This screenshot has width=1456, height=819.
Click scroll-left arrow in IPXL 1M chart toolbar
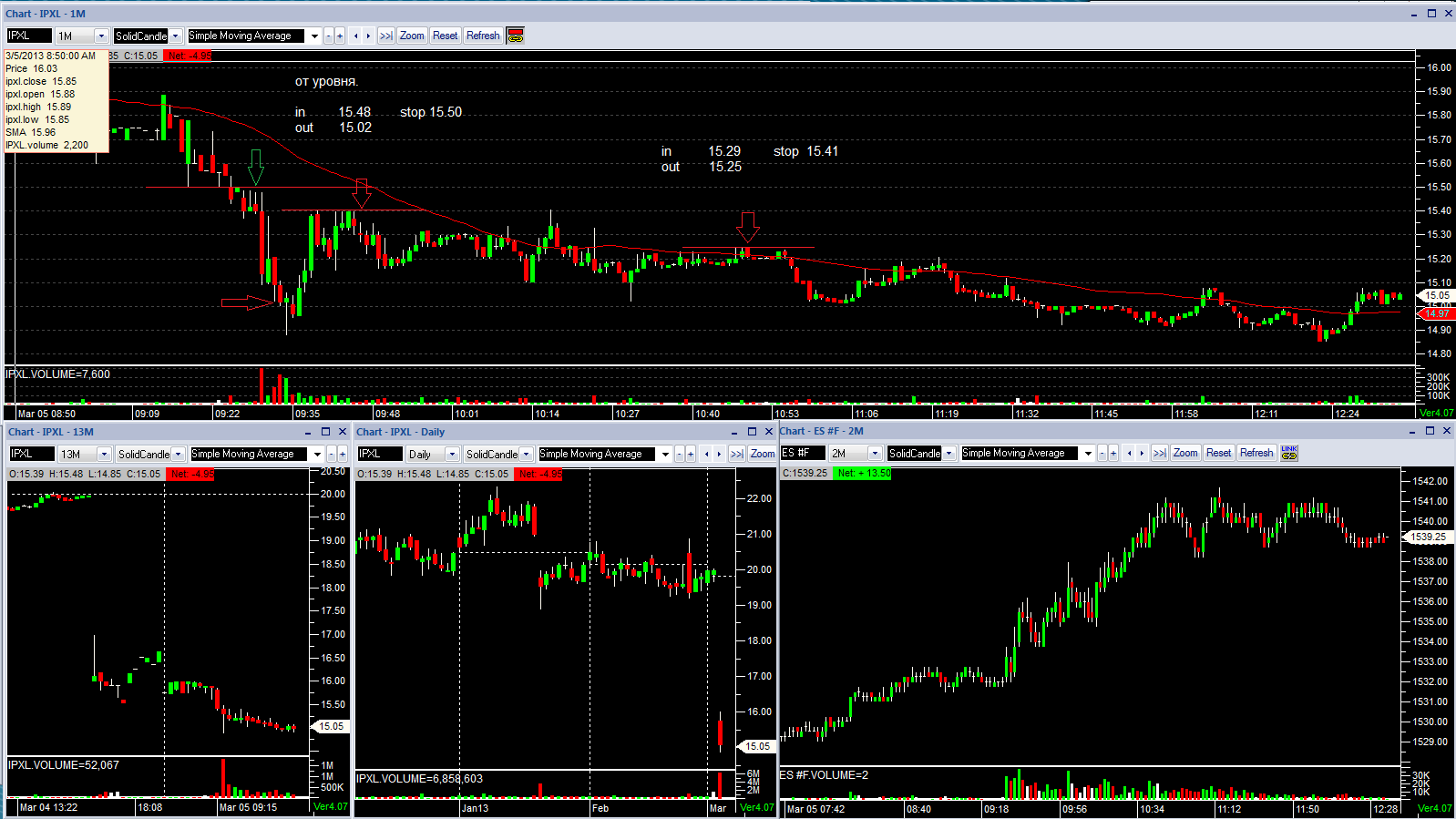(x=356, y=36)
